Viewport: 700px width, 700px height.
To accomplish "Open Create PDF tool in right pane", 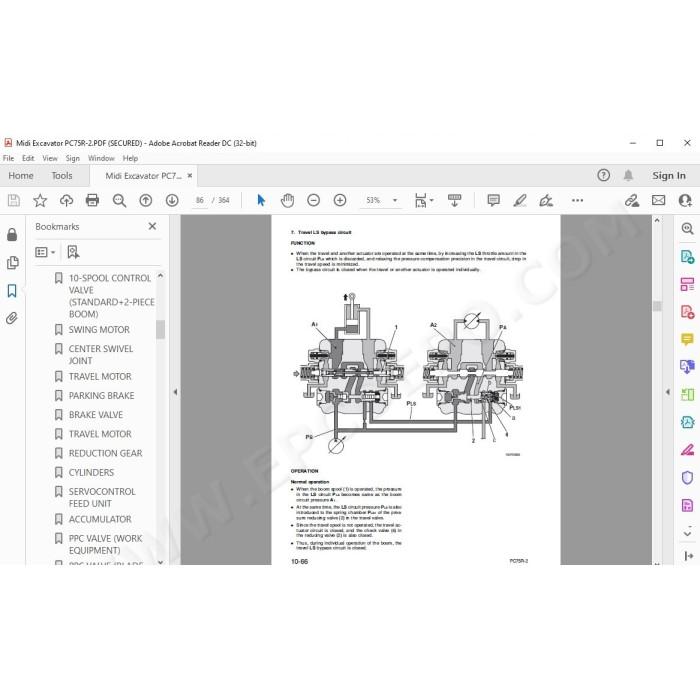I will (x=688, y=312).
